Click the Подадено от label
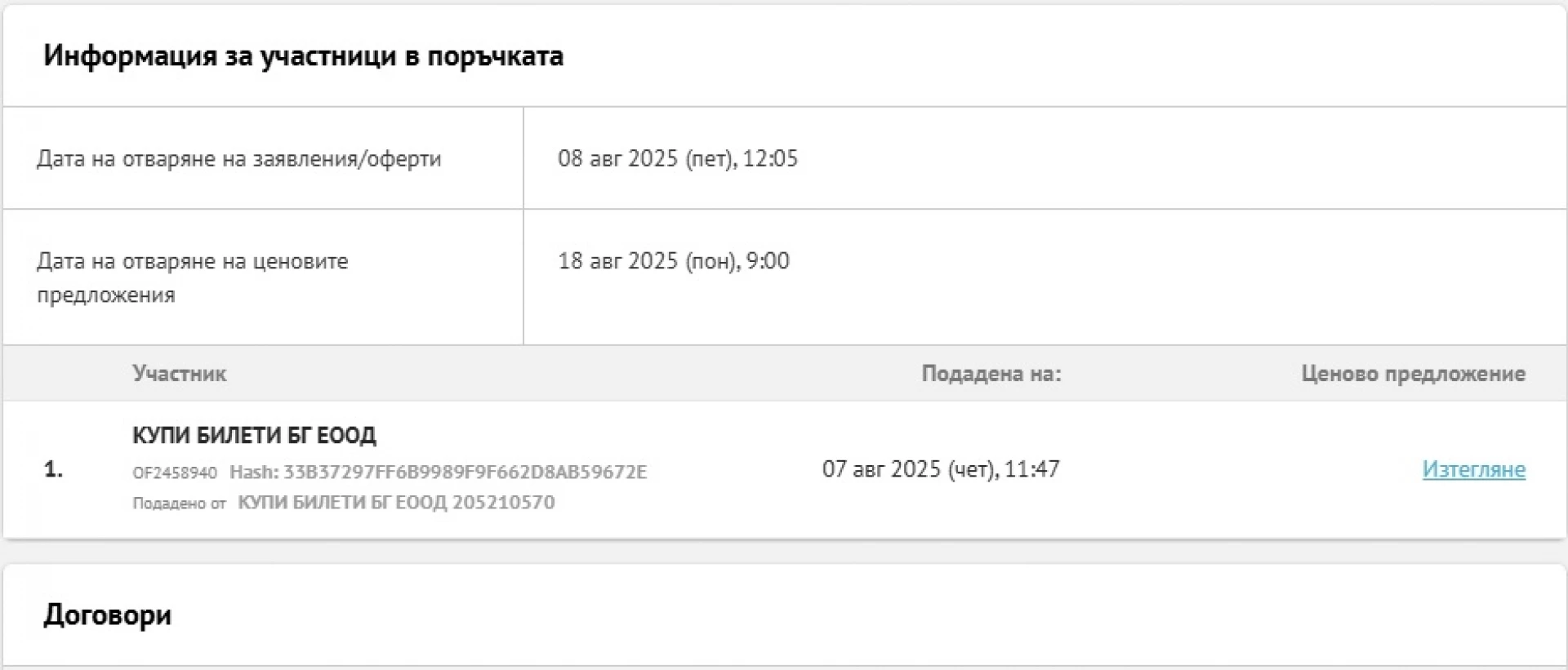The width and height of the screenshot is (1568, 670). [179, 504]
